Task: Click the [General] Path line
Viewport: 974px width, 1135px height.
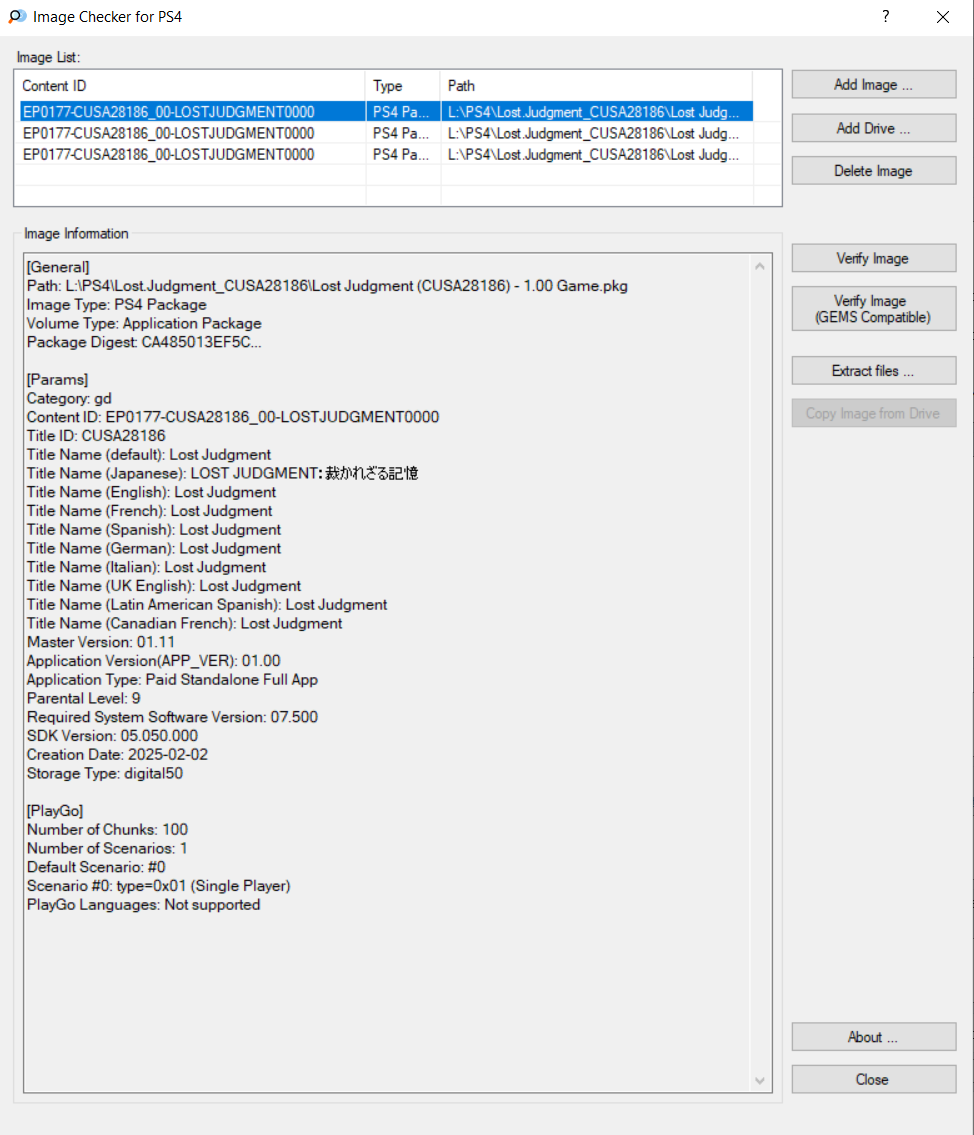Action: (x=327, y=286)
